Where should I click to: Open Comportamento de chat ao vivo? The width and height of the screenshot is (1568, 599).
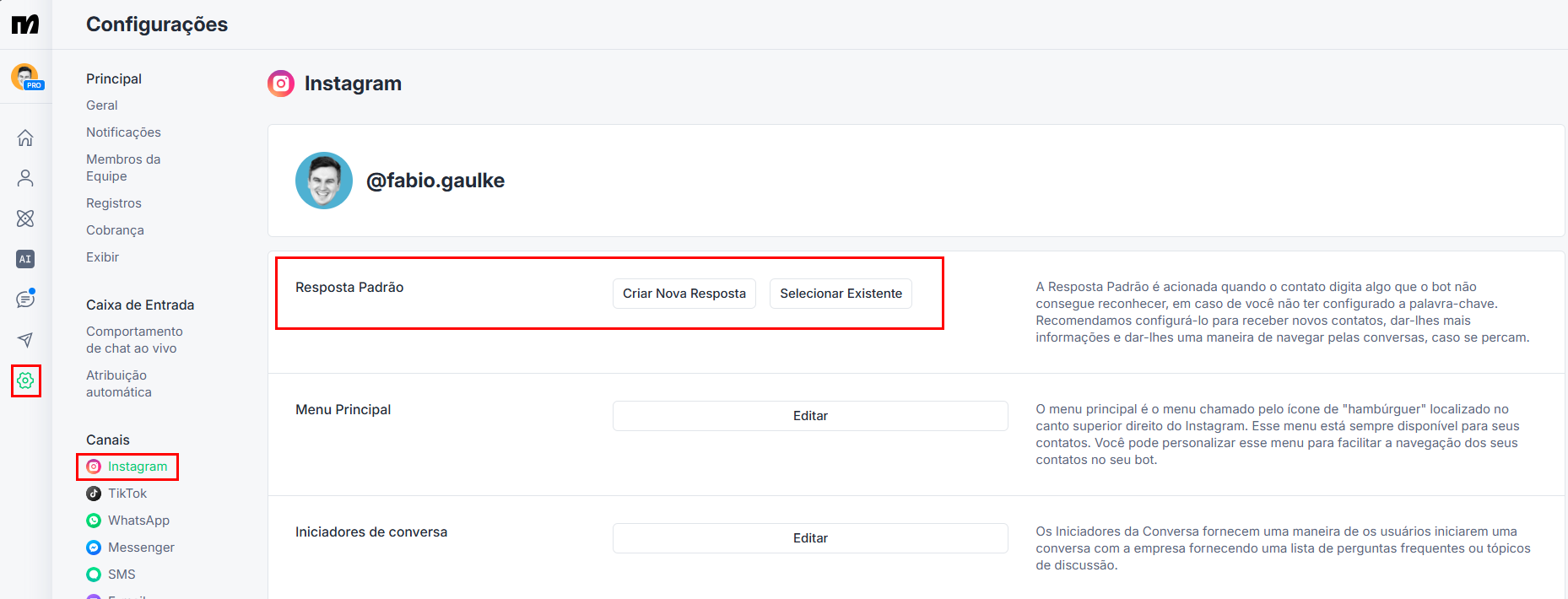click(134, 340)
